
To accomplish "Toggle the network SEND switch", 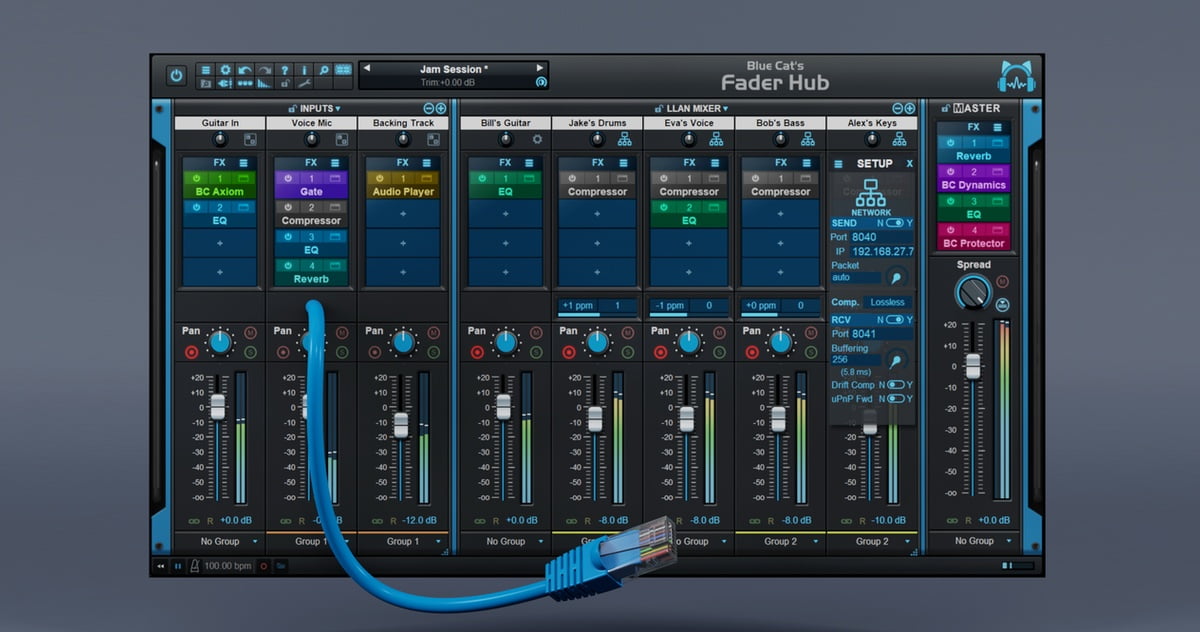I will click(x=895, y=223).
